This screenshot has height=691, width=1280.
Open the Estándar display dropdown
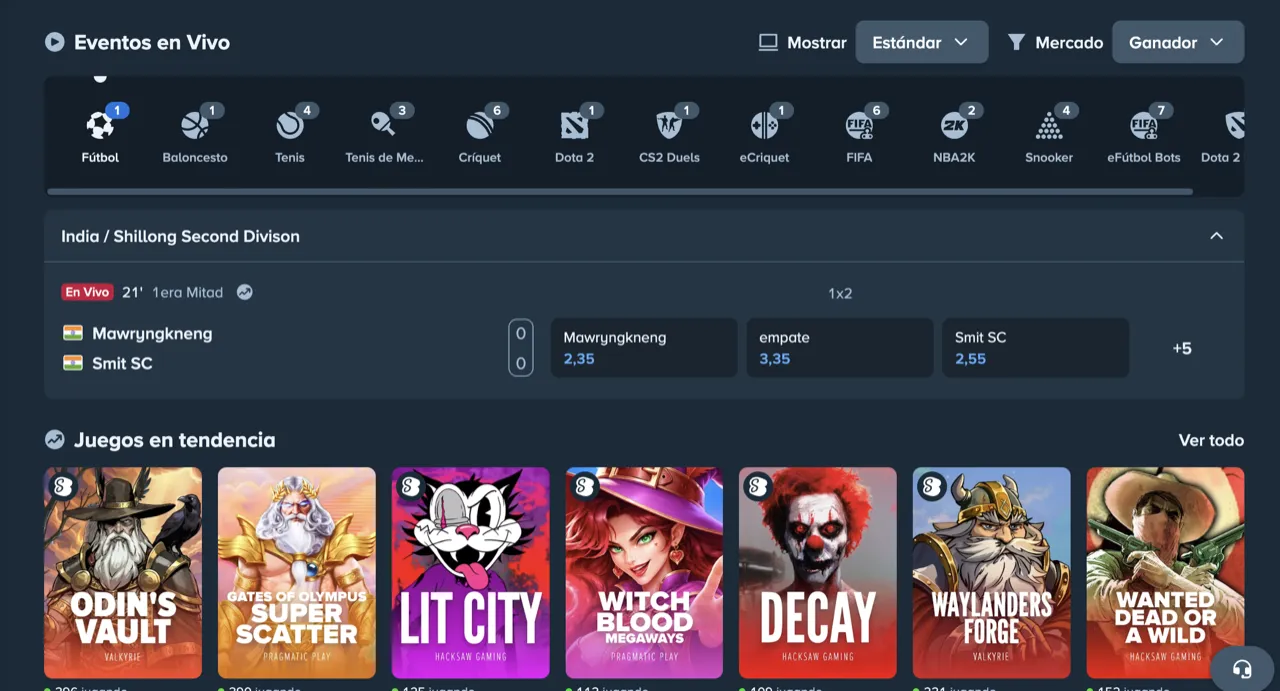click(x=922, y=42)
